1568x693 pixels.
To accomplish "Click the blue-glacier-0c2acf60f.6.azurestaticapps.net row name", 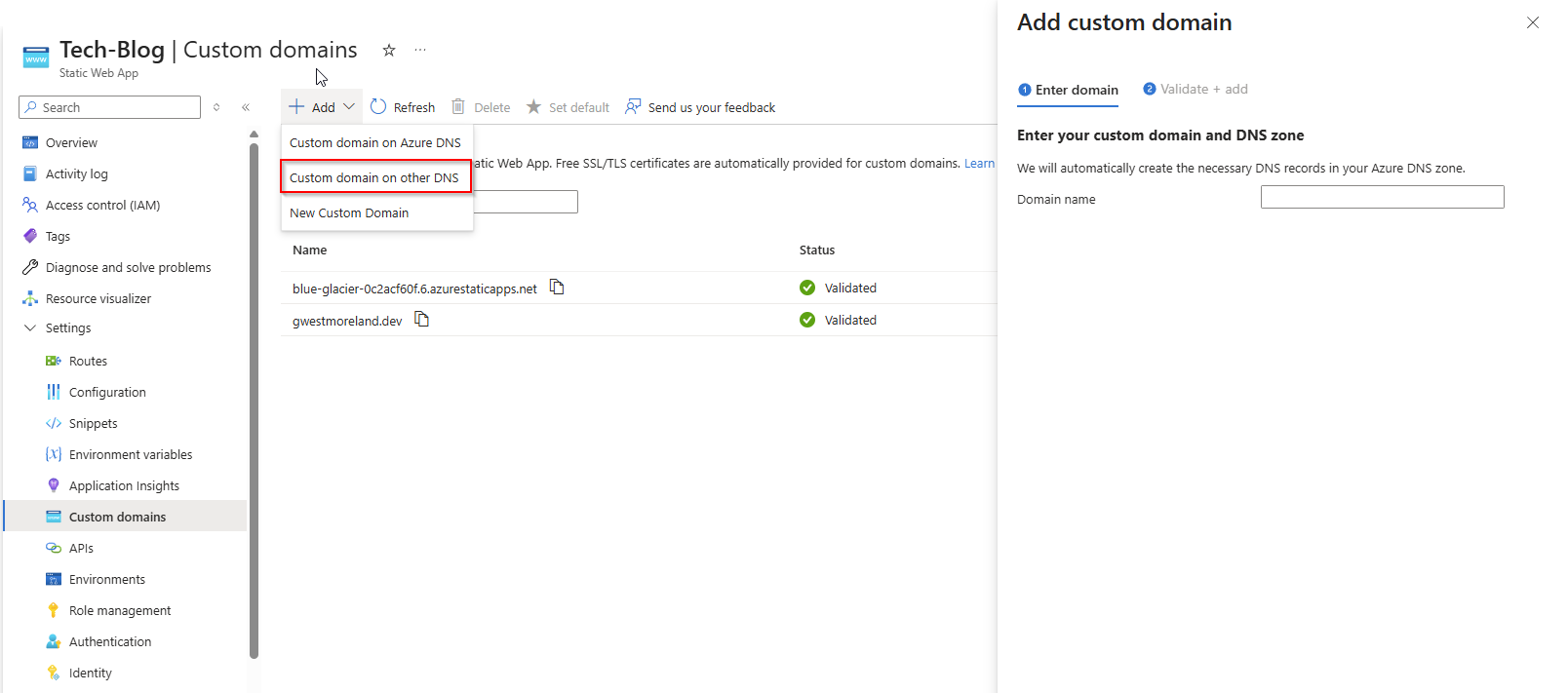I will click(x=414, y=289).
